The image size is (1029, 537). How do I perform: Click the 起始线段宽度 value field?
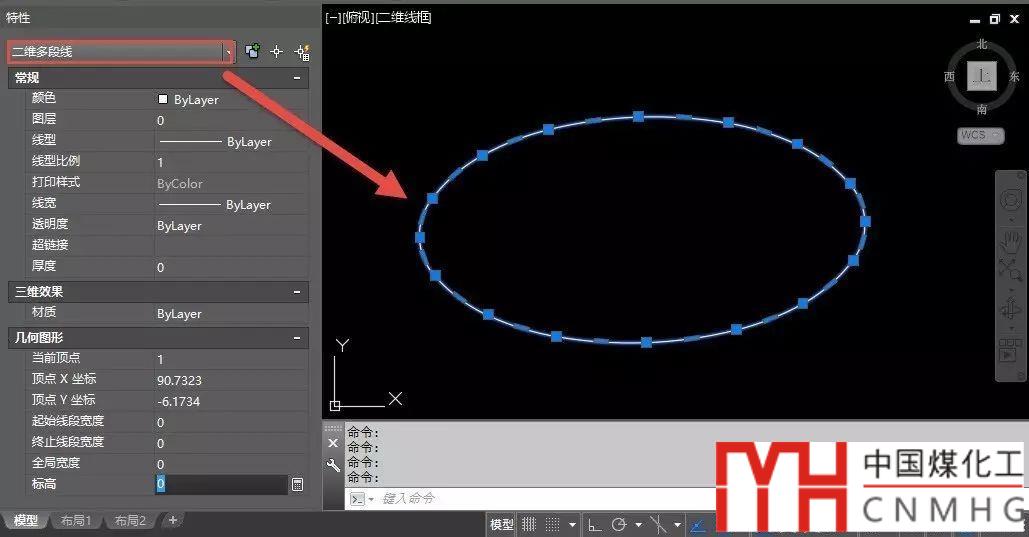(231, 422)
